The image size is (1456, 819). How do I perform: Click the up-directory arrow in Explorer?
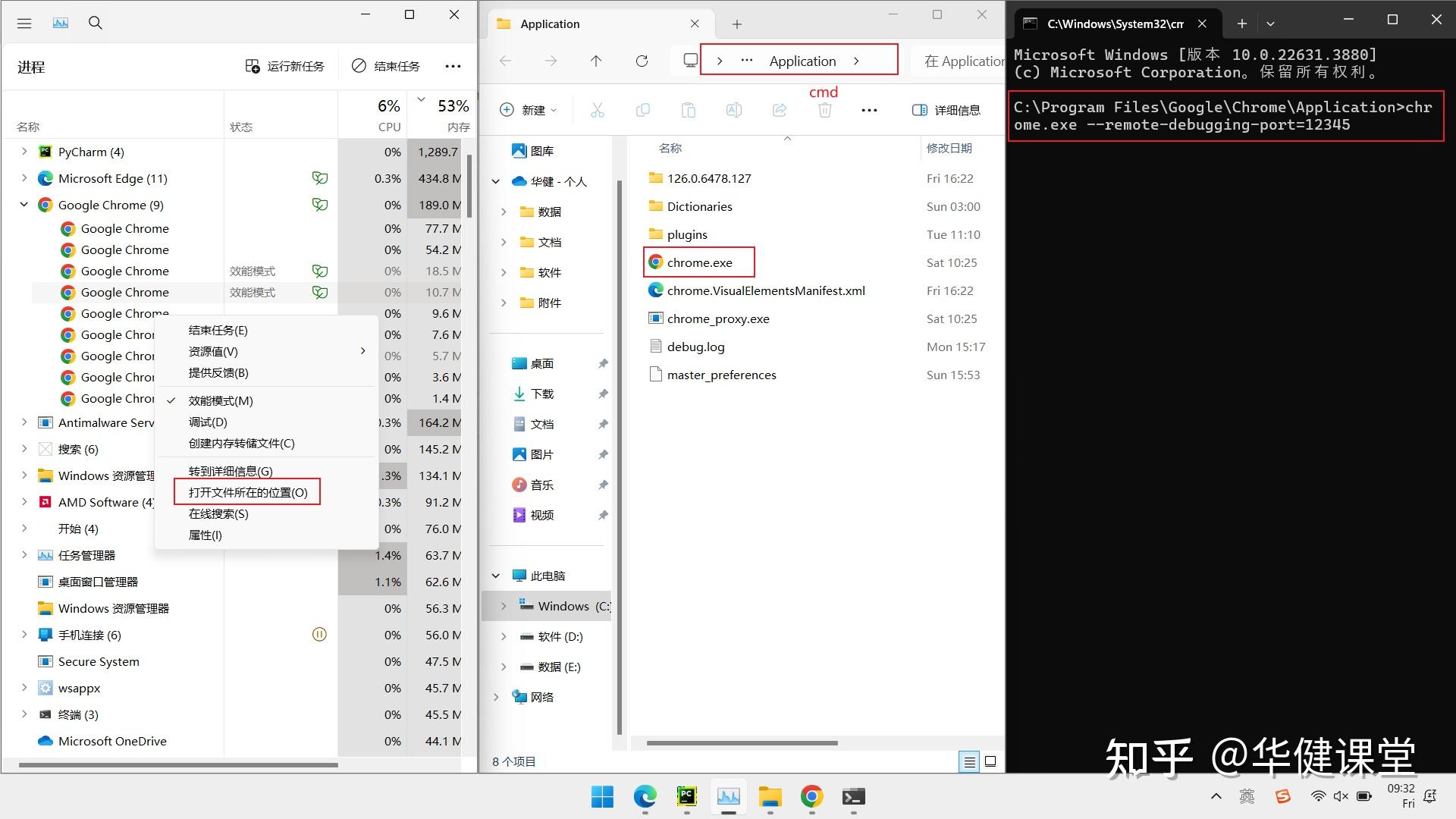coord(596,61)
